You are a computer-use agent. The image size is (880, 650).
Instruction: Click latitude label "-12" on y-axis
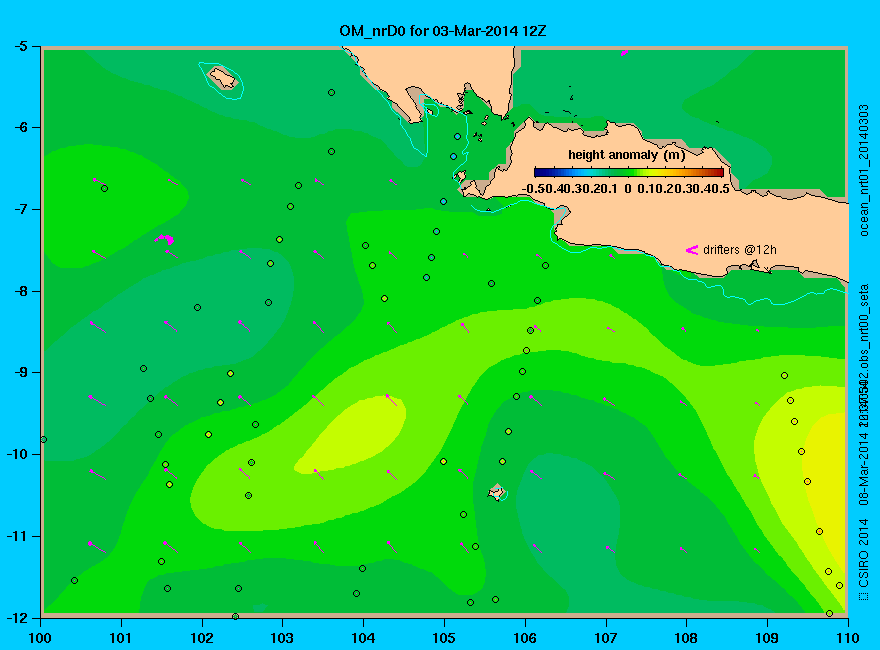(17, 617)
